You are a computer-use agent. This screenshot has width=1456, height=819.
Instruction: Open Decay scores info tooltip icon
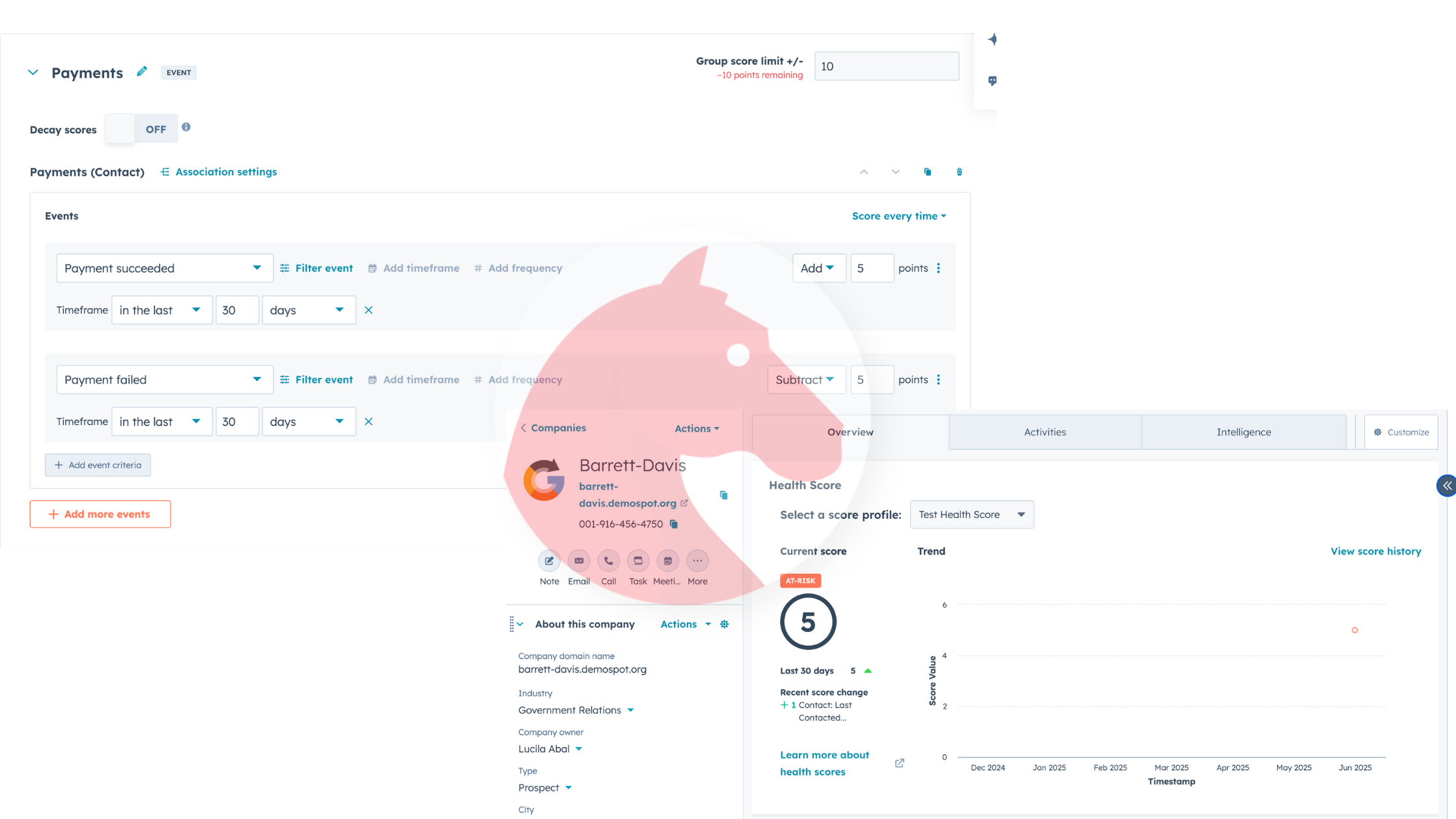click(x=186, y=127)
